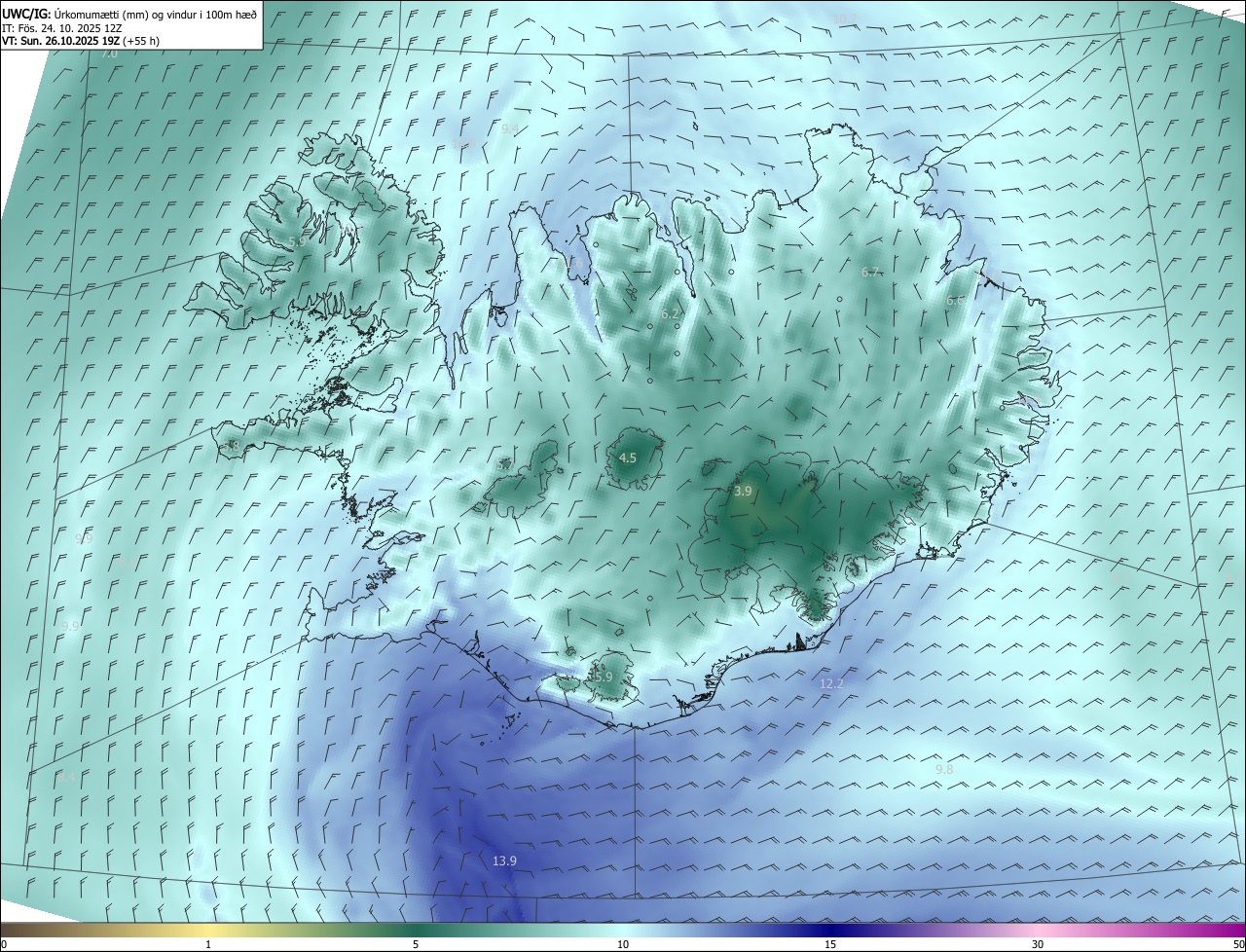Click the 4.5 value on Hofsjökull glacier

tap(628, 458)
